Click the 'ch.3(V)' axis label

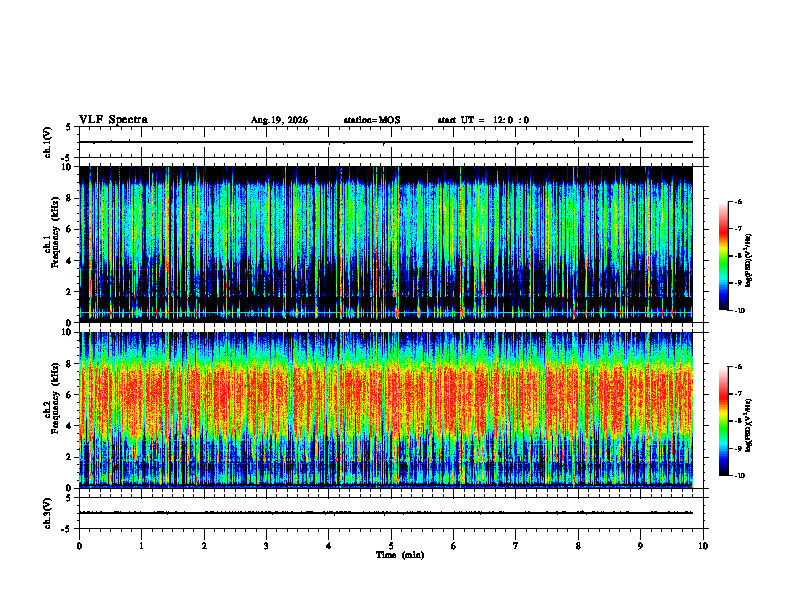pyautogui.click(x=48, y=513)
